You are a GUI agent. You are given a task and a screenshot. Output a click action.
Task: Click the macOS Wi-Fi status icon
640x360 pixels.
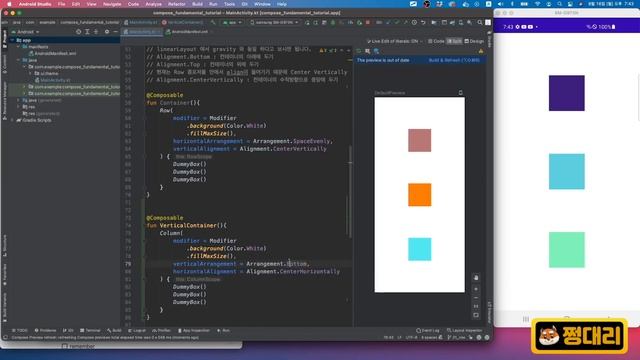tap(538, 4)
